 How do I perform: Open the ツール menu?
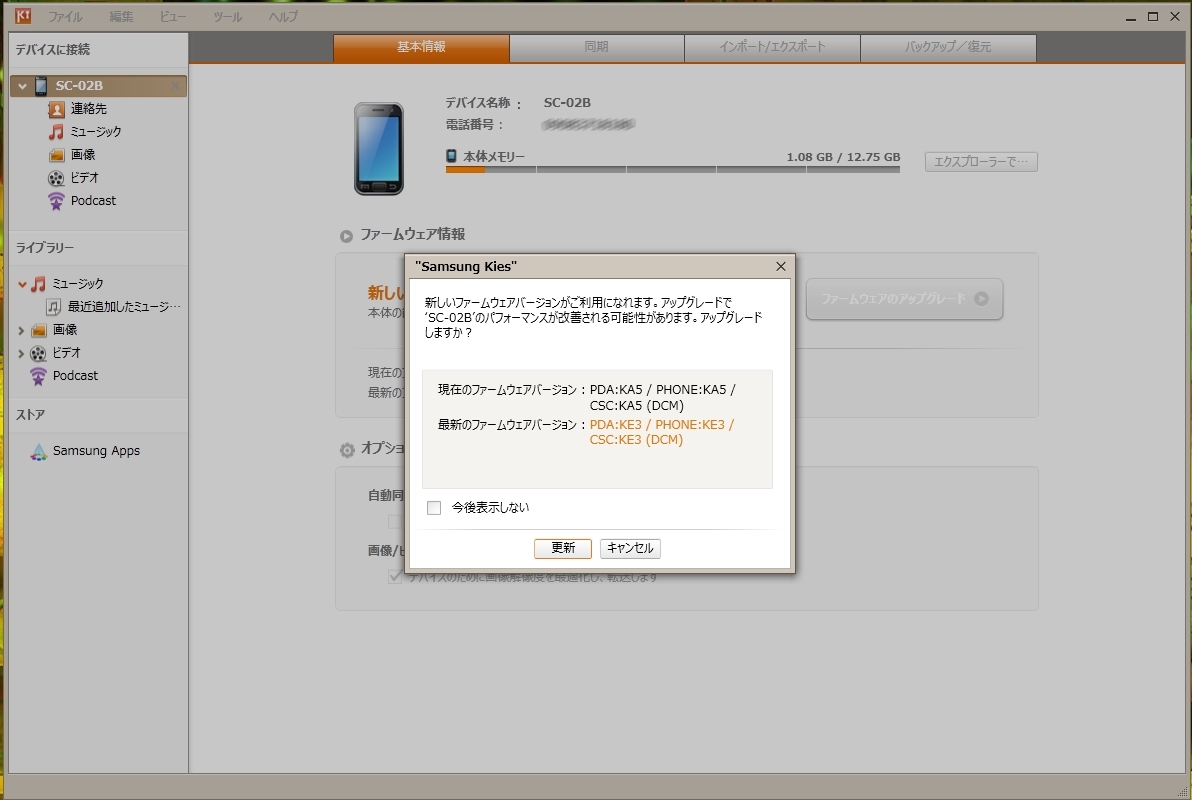coord(228,16)
